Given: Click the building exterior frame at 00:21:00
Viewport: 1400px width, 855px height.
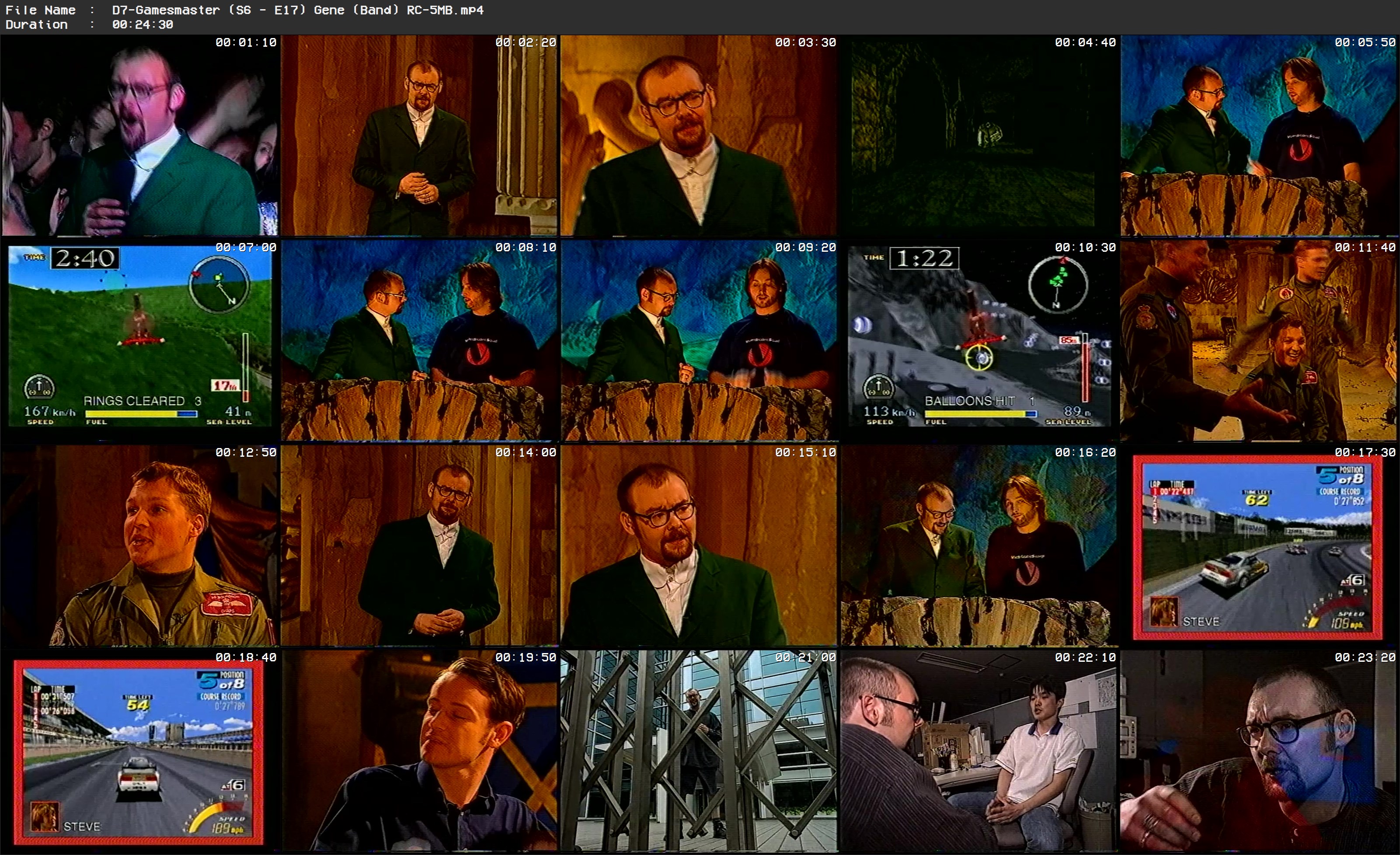Looking at the screenshot, I should 699,751.
